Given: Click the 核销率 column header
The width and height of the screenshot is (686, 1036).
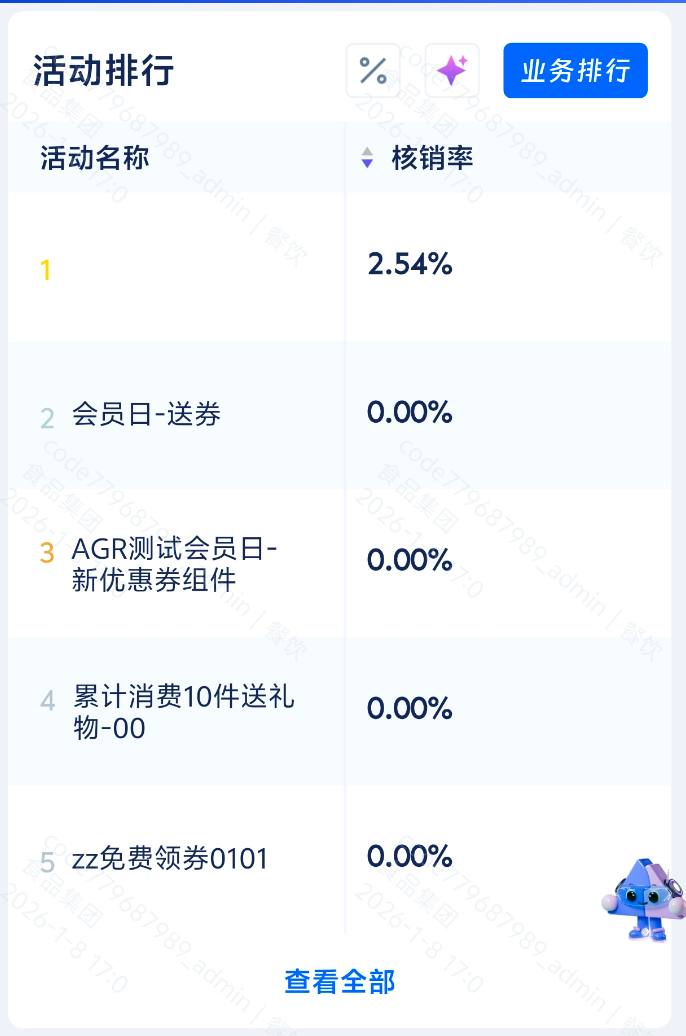Looking at the screenshot, I should pyautogui.click(x=432, y=158).
